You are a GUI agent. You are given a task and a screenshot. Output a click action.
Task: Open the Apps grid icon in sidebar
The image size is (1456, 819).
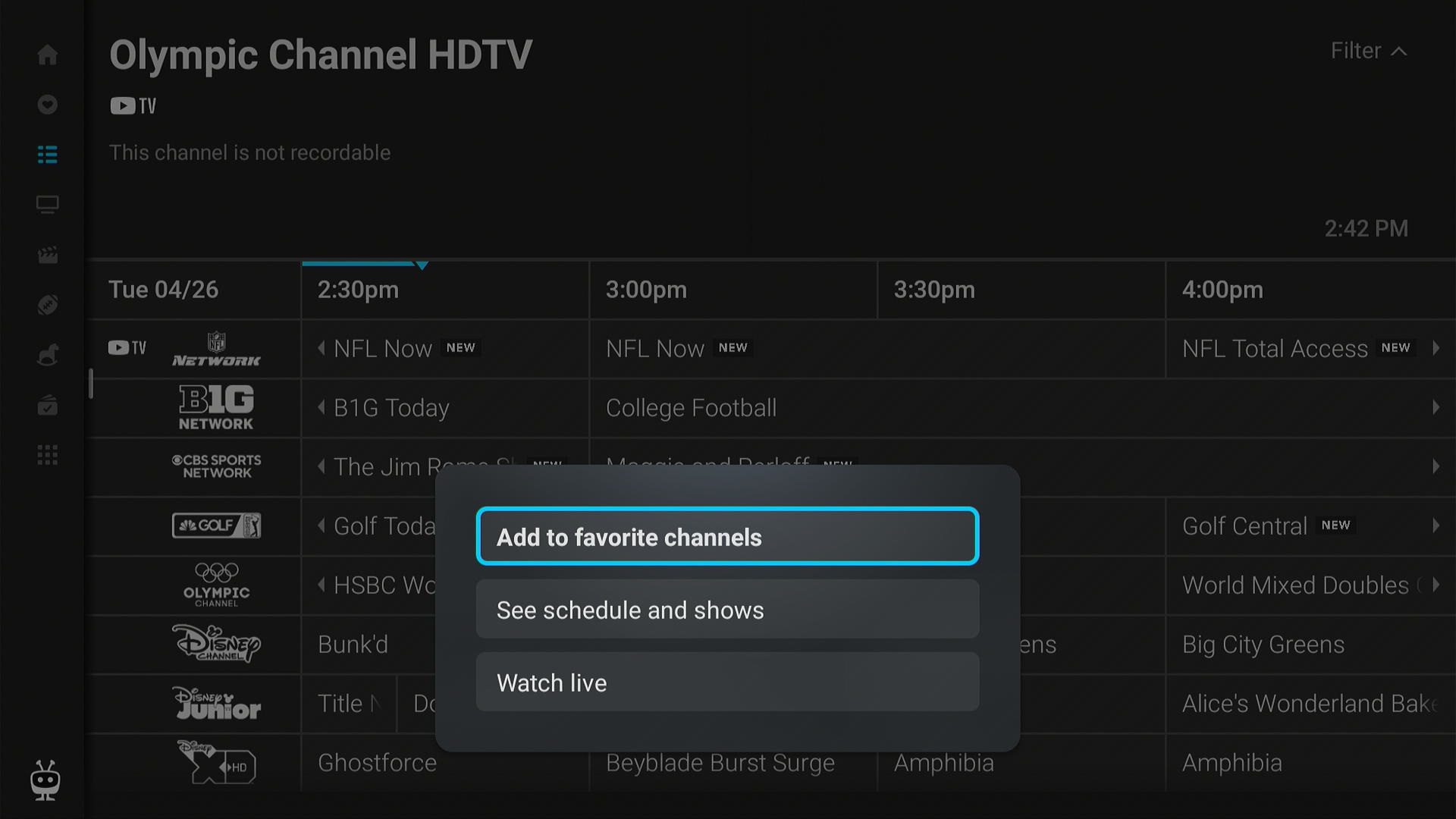pos(47,455)
